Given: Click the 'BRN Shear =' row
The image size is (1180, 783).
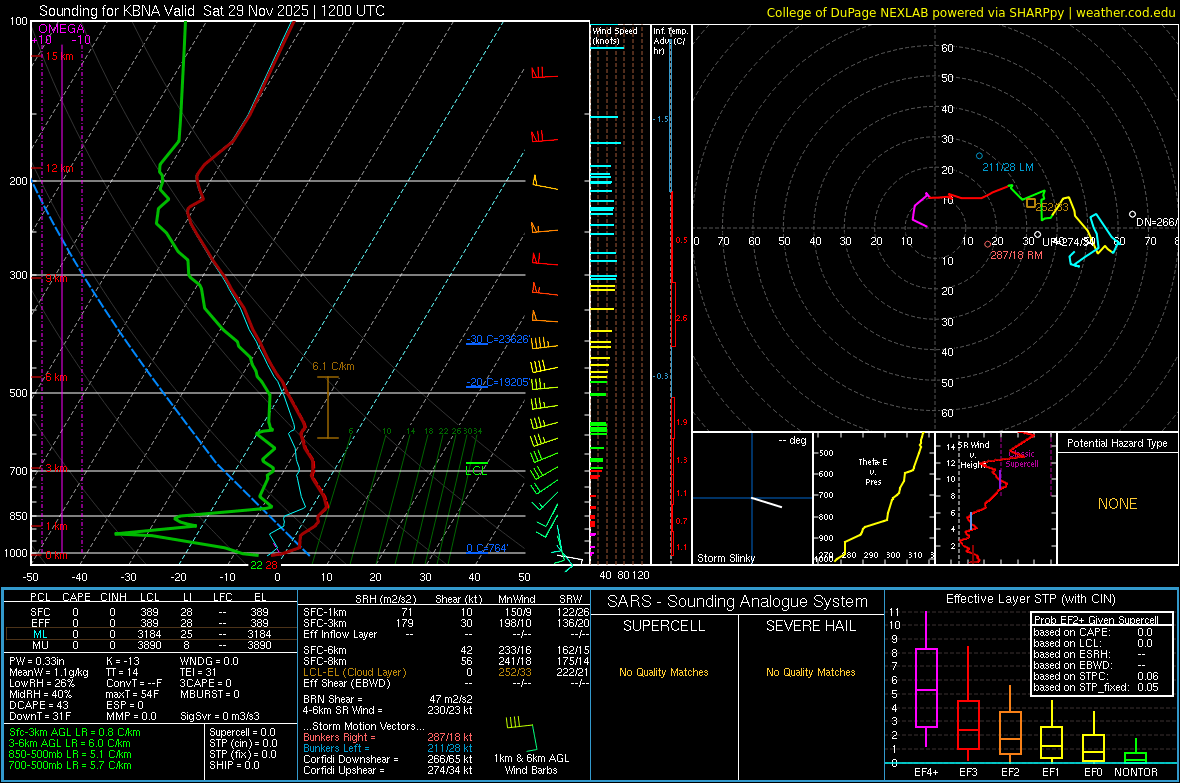Looking at the screenshot, I should 388,699.
